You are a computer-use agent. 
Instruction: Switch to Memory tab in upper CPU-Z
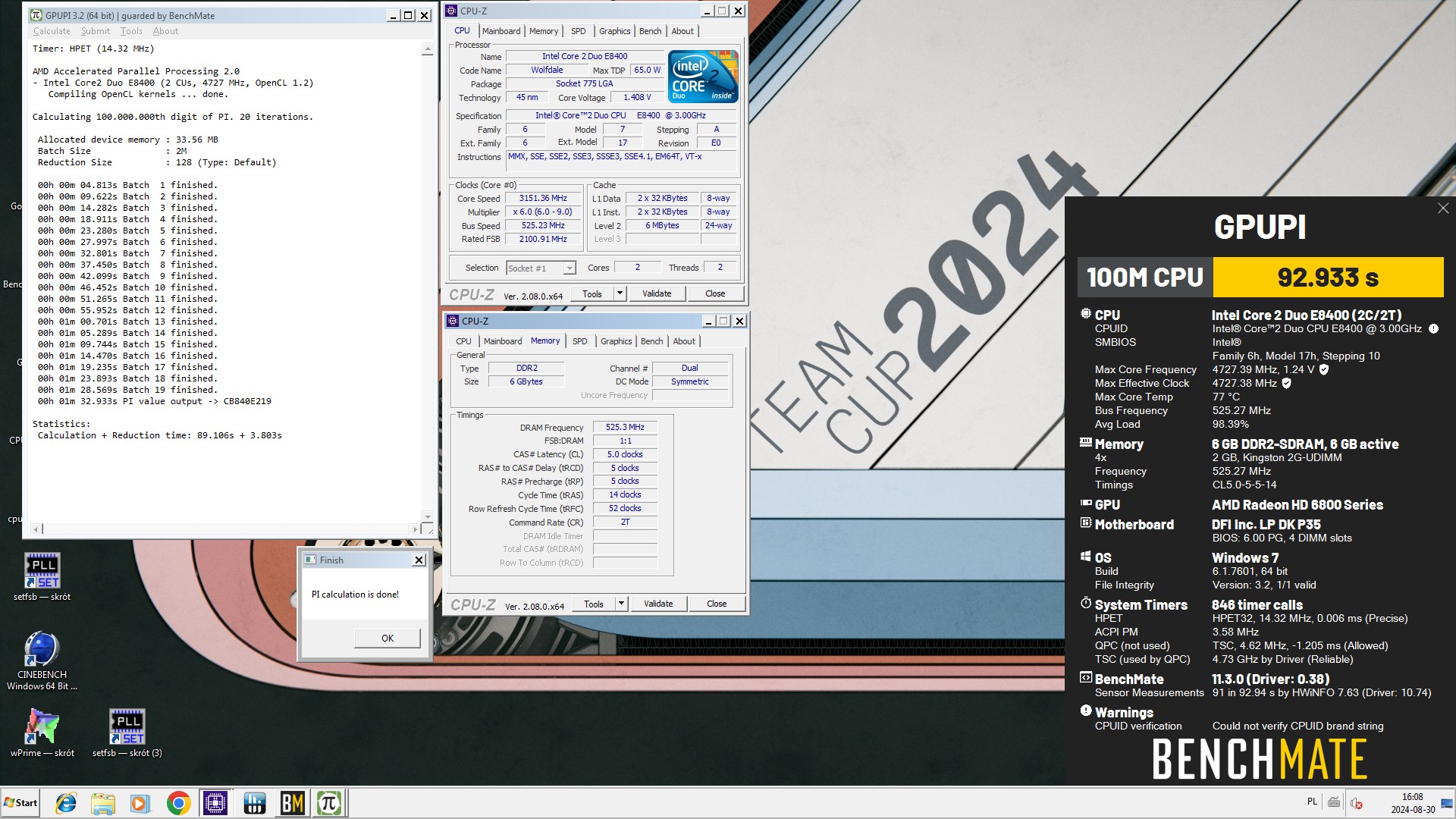click(544, 31)
